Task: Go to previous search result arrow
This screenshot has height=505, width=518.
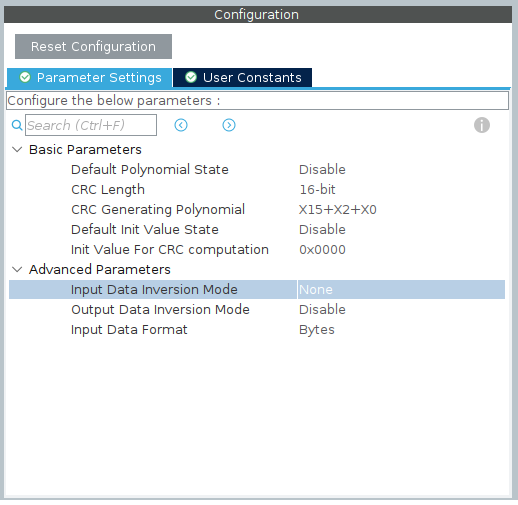Action: tap(181, 125)
